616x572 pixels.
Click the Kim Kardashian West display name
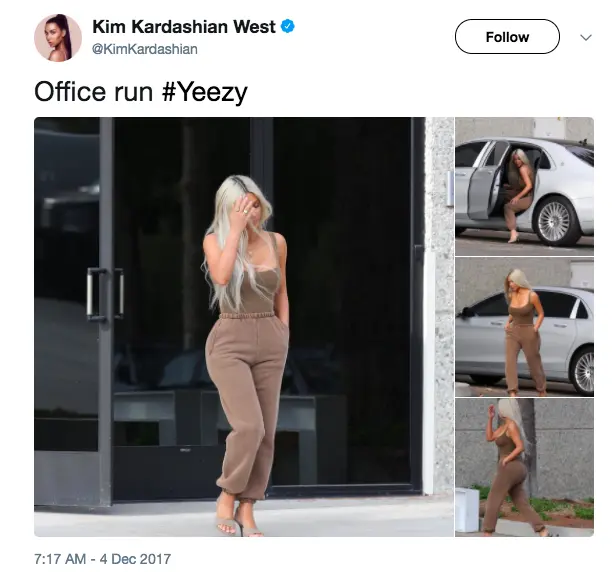pos(184,27)
